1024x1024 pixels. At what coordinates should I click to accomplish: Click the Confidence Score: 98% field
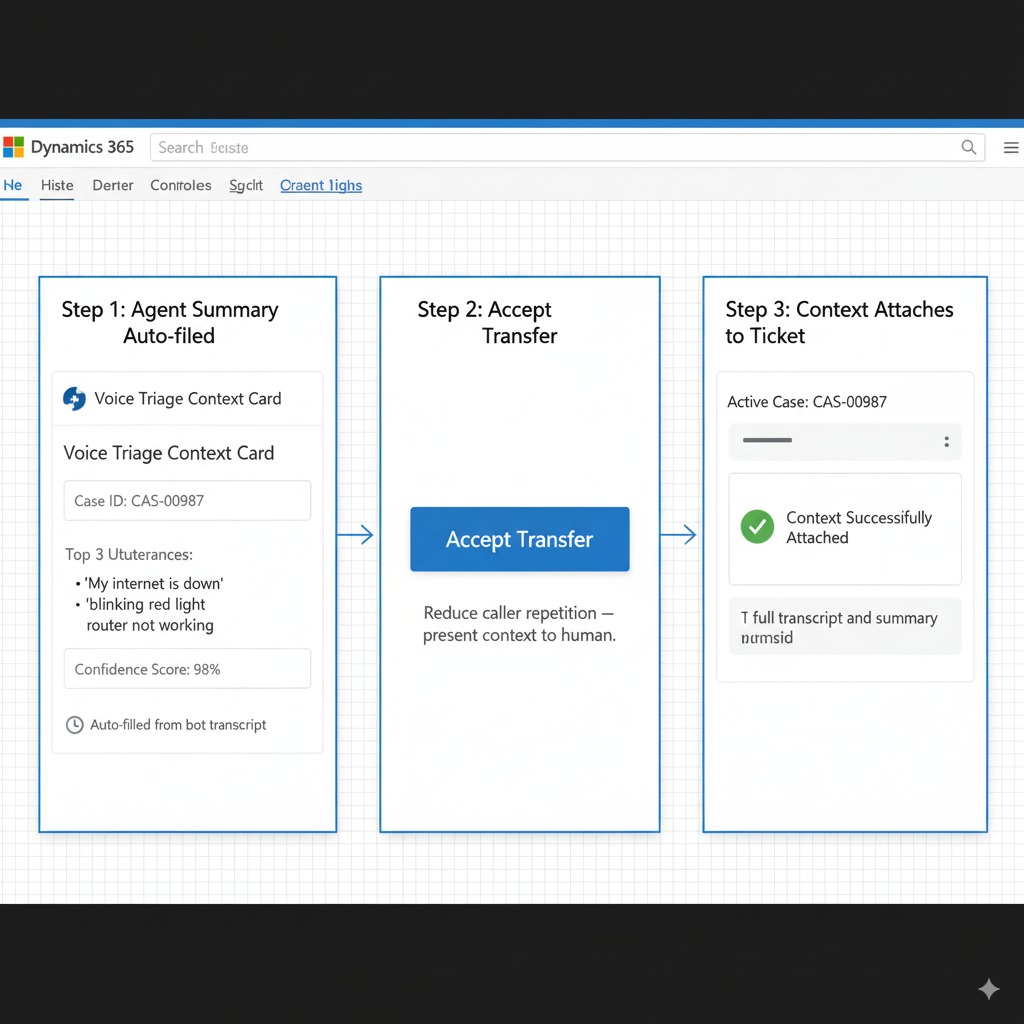pyautogui.click(x=187, y=669)
